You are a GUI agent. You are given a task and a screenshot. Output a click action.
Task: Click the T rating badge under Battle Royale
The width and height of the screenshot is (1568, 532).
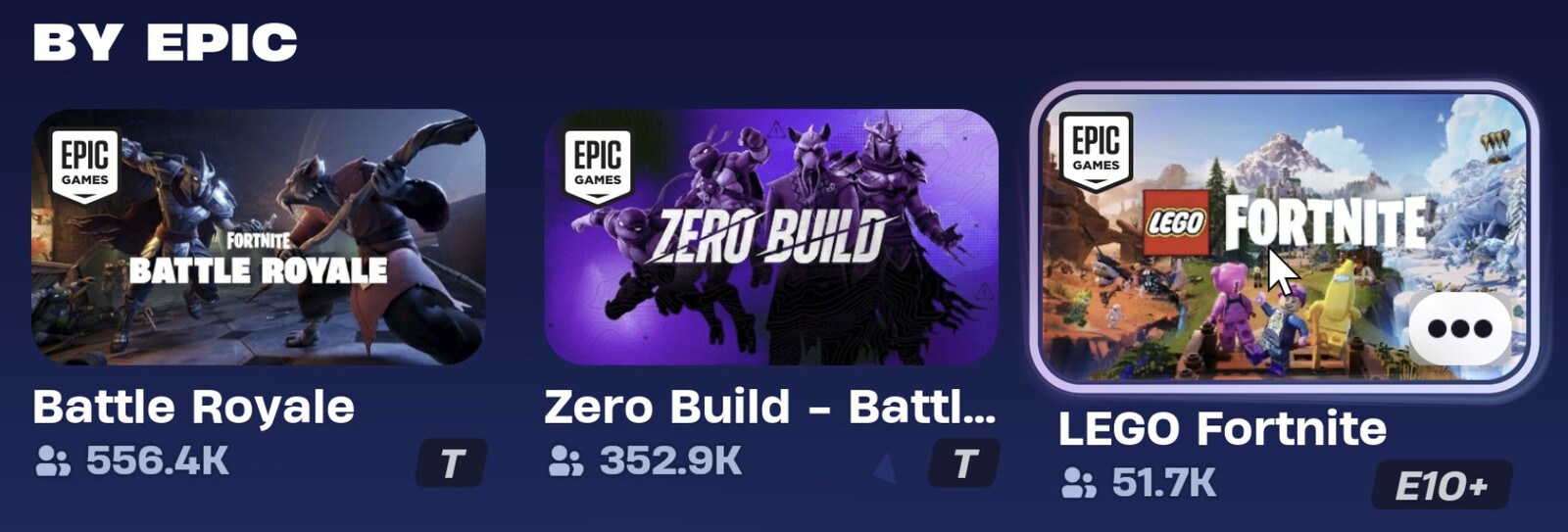(x=452, y=463)
